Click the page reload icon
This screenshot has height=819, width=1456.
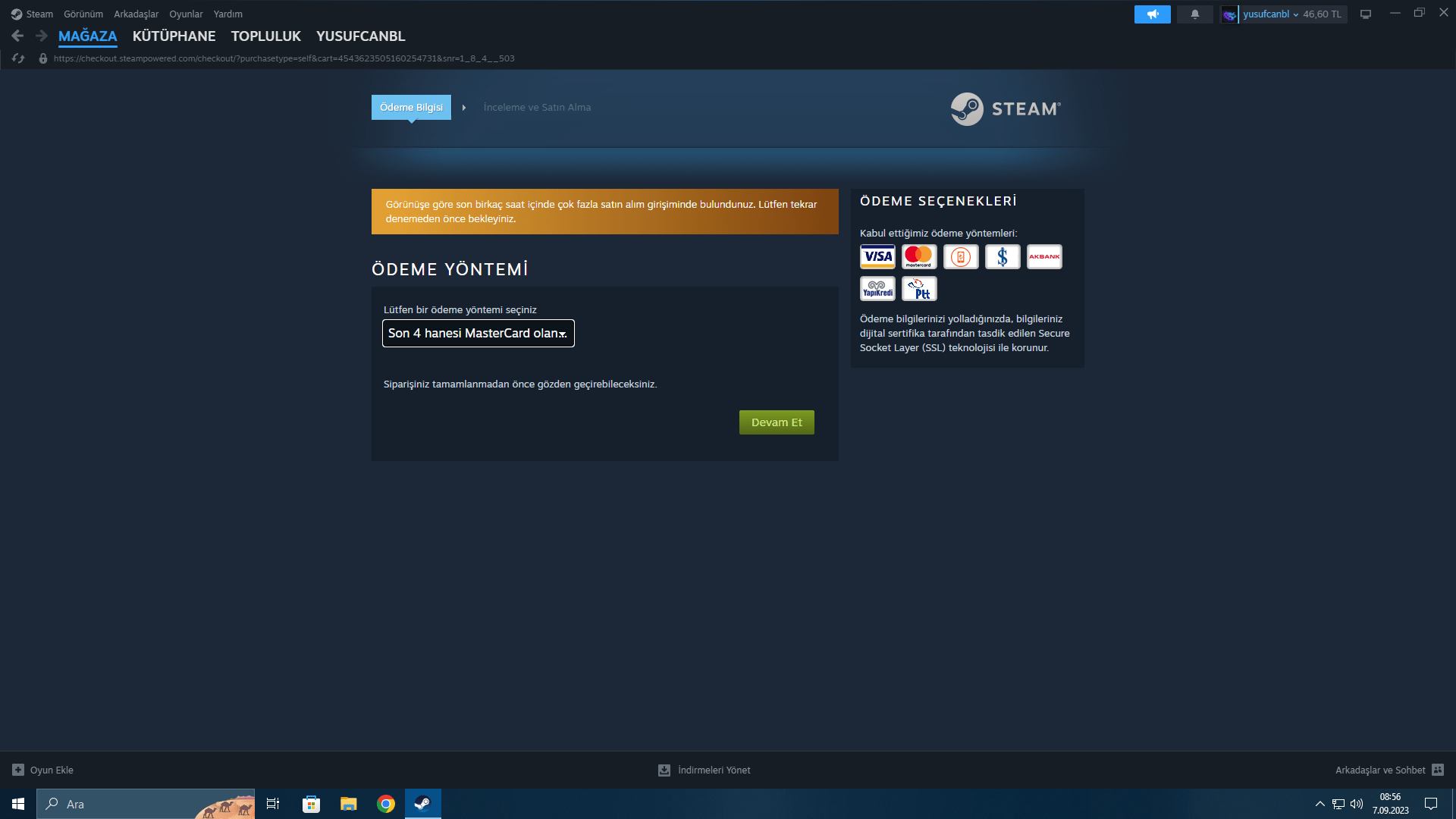(x=18, y=58)
